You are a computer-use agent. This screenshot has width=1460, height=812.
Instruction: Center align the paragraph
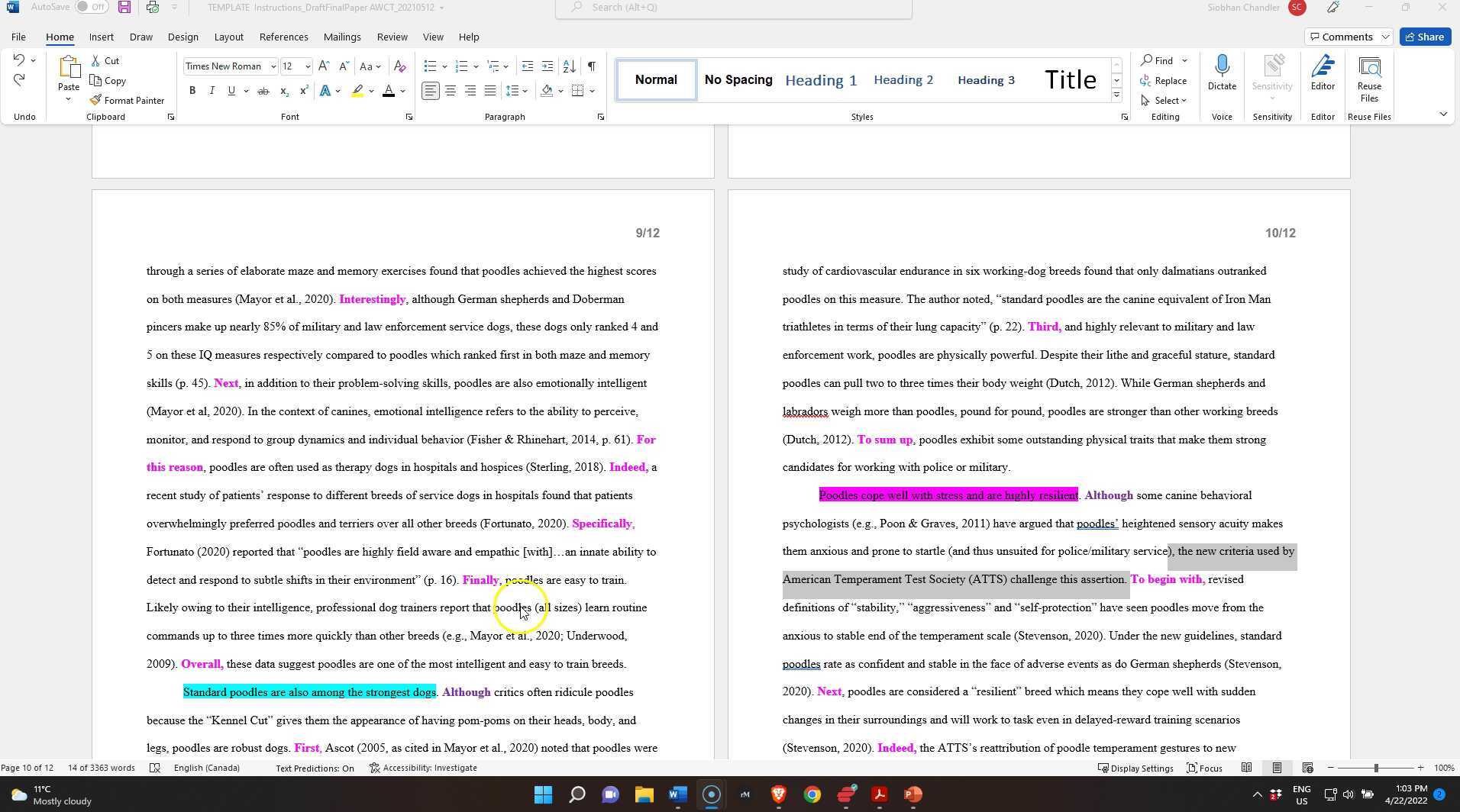(x=451, y=91)
